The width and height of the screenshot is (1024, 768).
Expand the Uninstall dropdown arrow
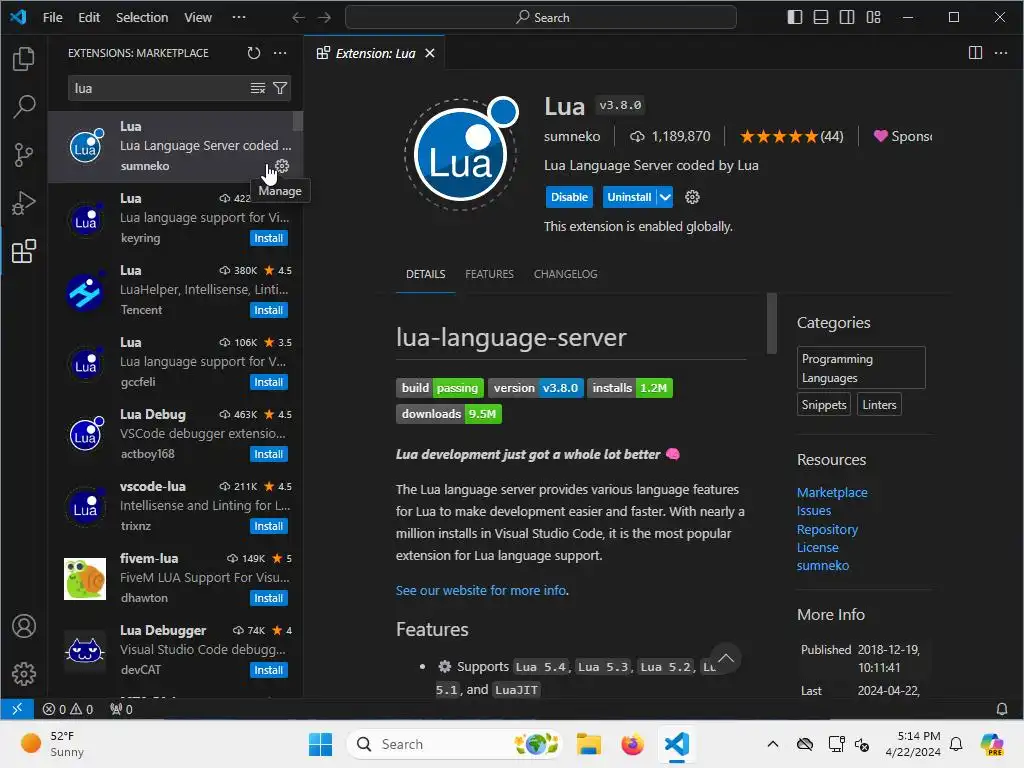click(x=665, y=197)
